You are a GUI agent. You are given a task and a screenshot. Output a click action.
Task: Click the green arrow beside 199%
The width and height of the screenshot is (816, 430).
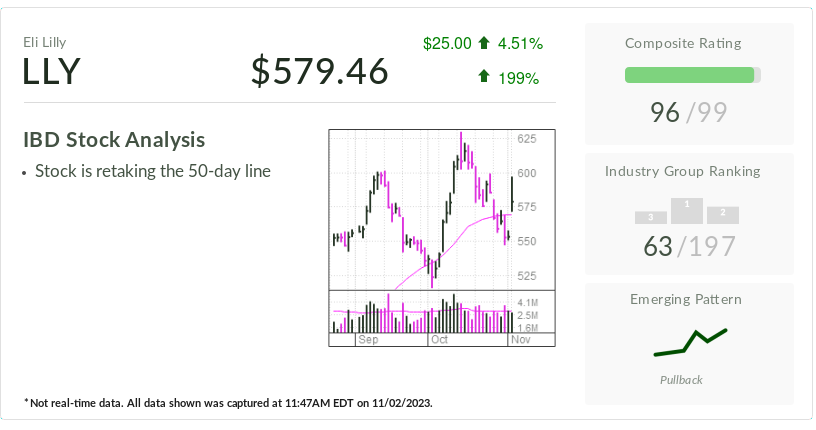[485, 77]
